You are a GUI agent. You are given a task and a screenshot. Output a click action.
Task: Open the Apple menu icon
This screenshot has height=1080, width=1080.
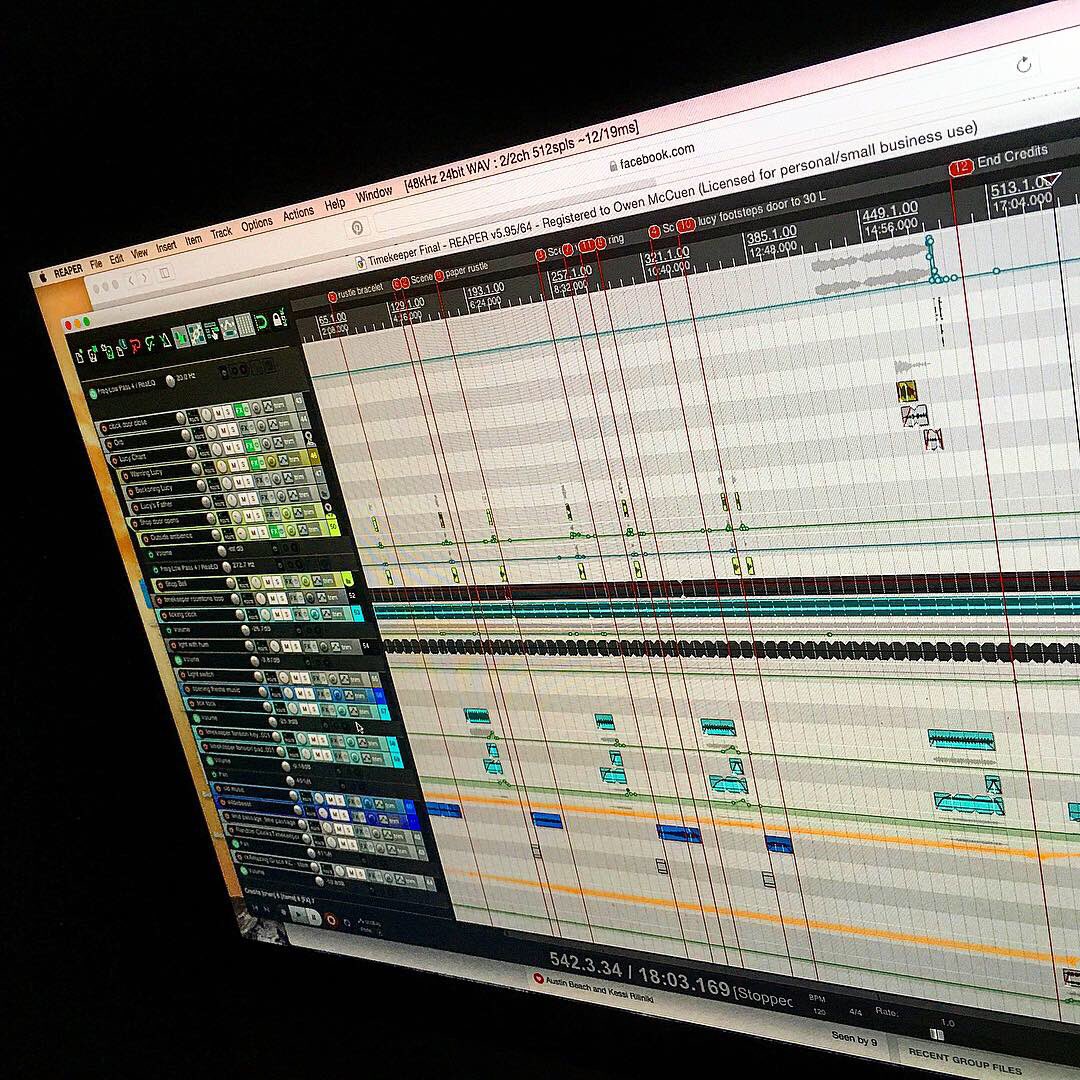coord(43,277)
